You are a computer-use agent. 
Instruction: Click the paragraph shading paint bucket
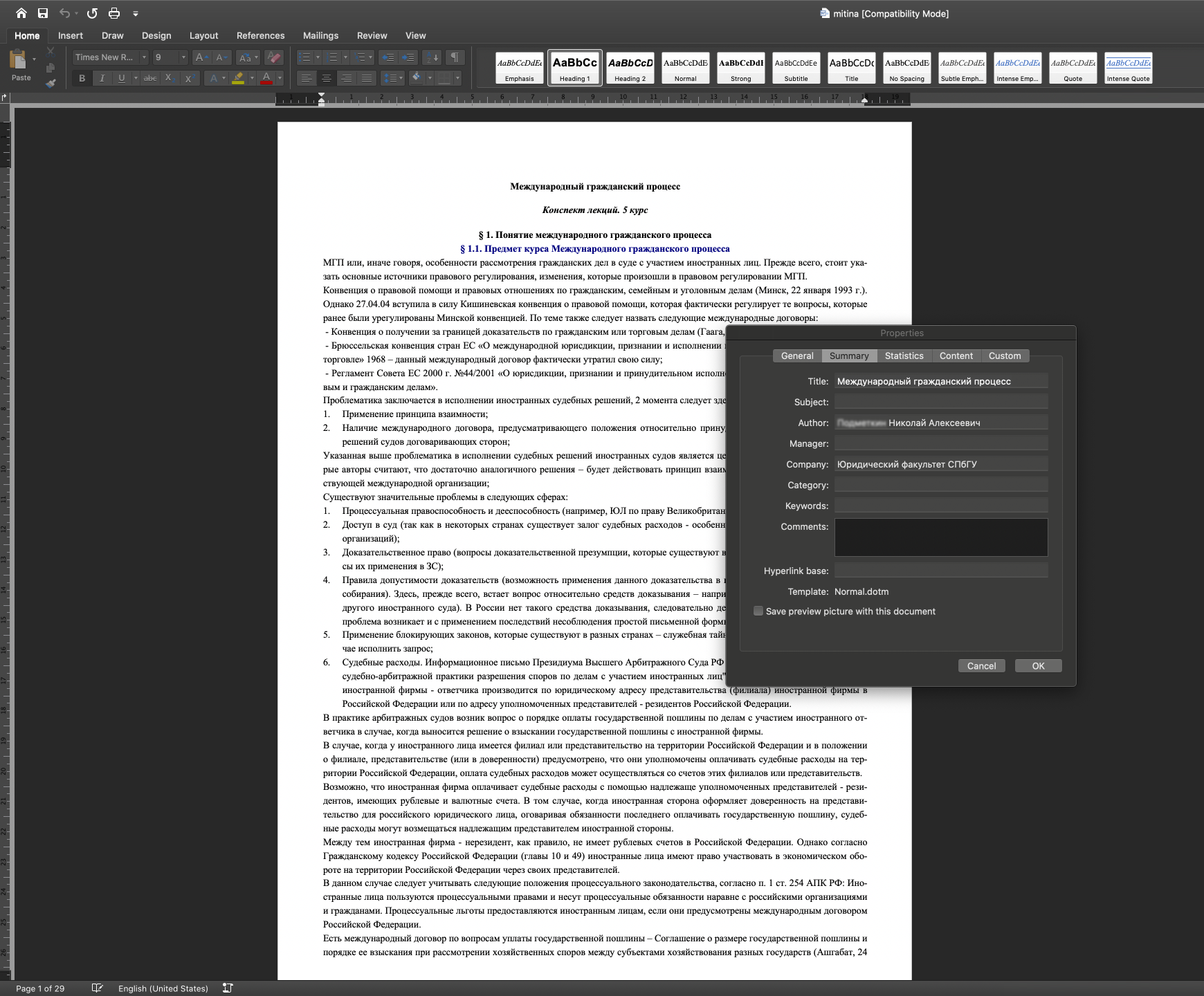click(x=416, y=77)
